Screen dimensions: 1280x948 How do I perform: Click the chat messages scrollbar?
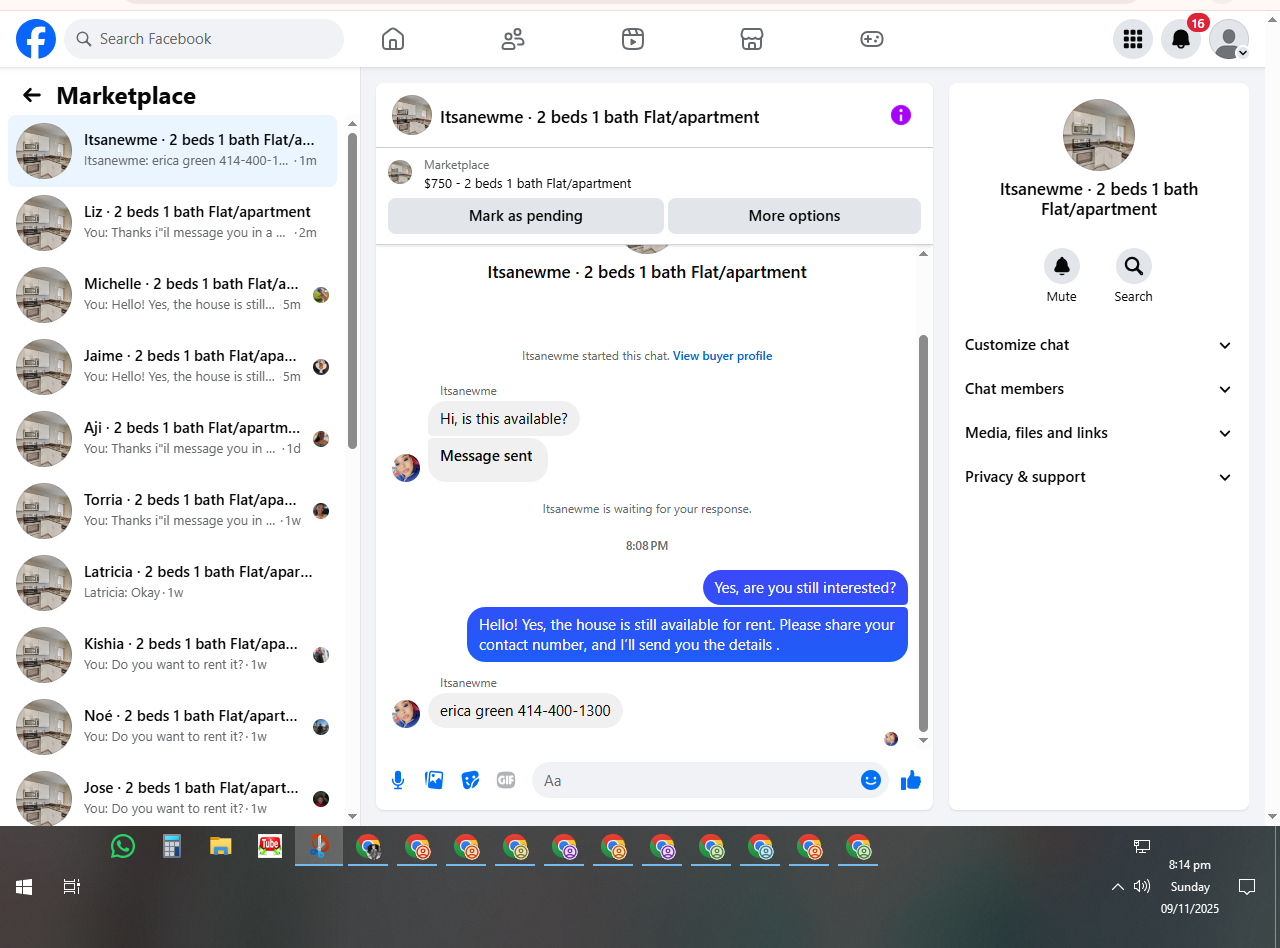click(x=923, y=533)
